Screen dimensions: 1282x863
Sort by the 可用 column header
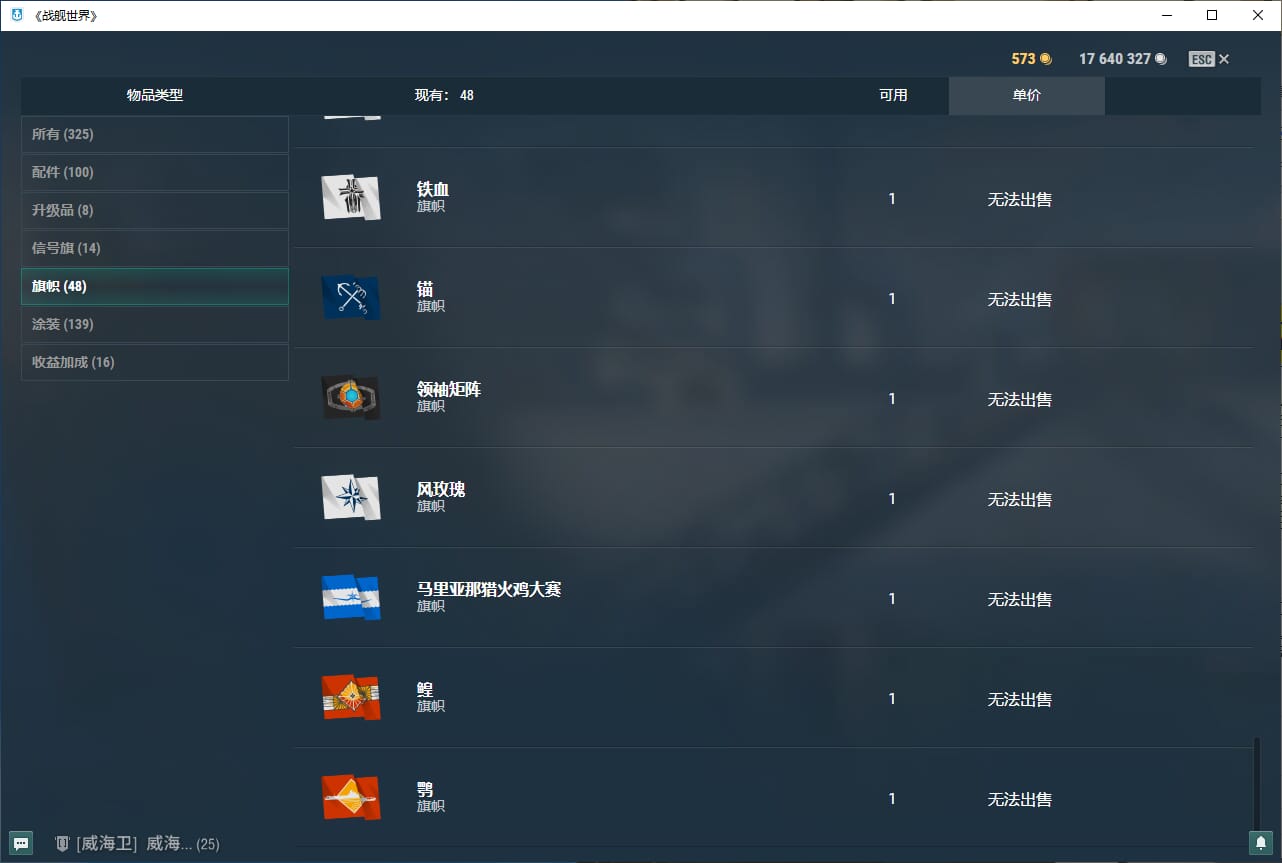[x=893, y=96]
